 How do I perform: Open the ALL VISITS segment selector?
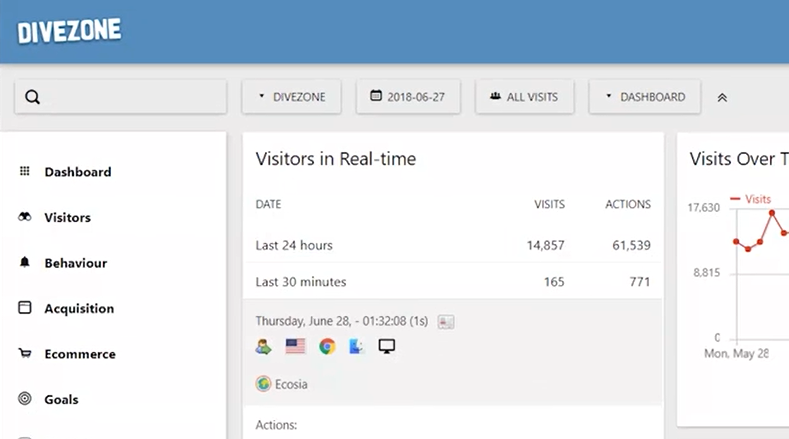524,97
